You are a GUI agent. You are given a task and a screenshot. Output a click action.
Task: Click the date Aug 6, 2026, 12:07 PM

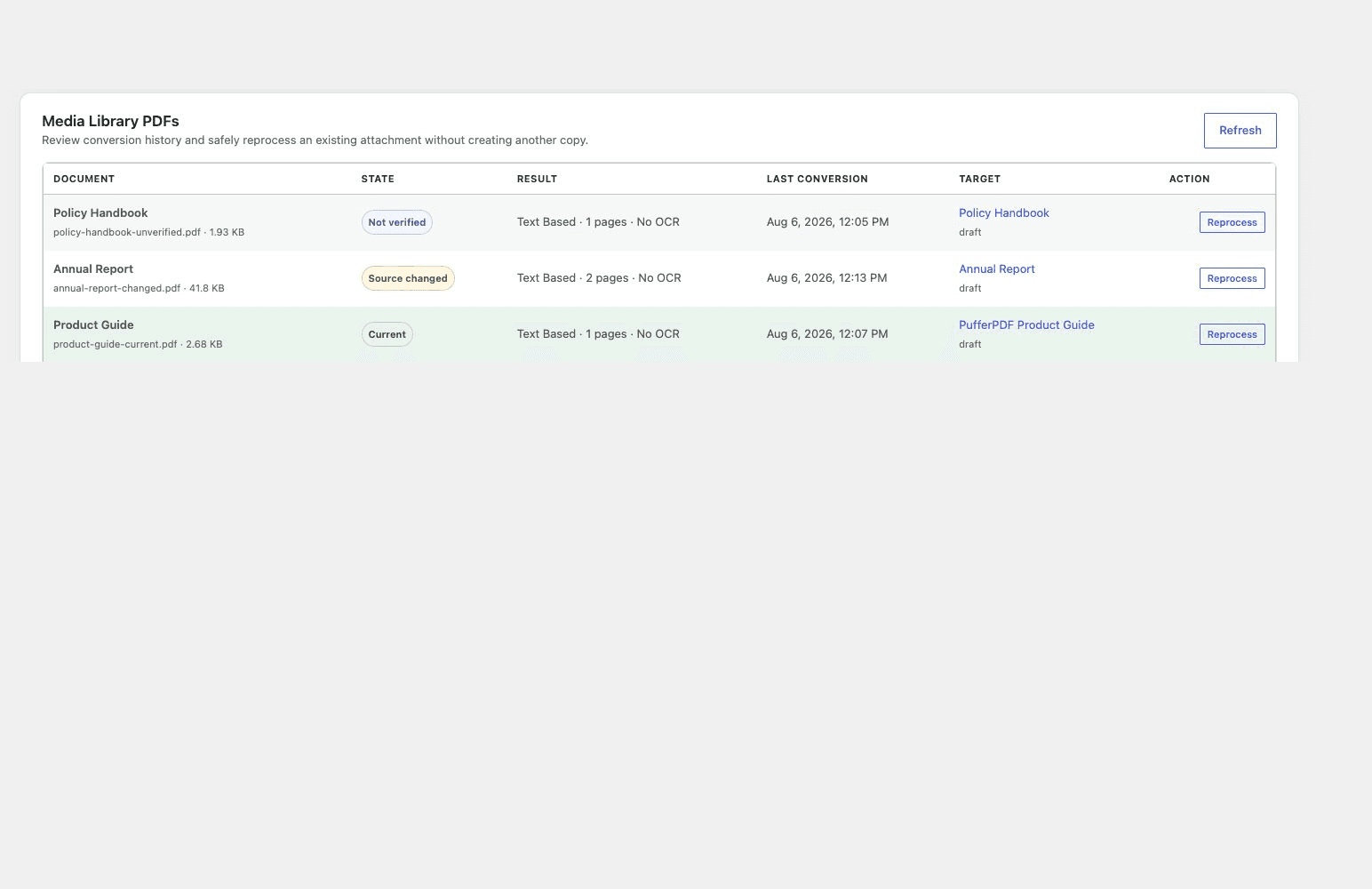pos(827,334)
